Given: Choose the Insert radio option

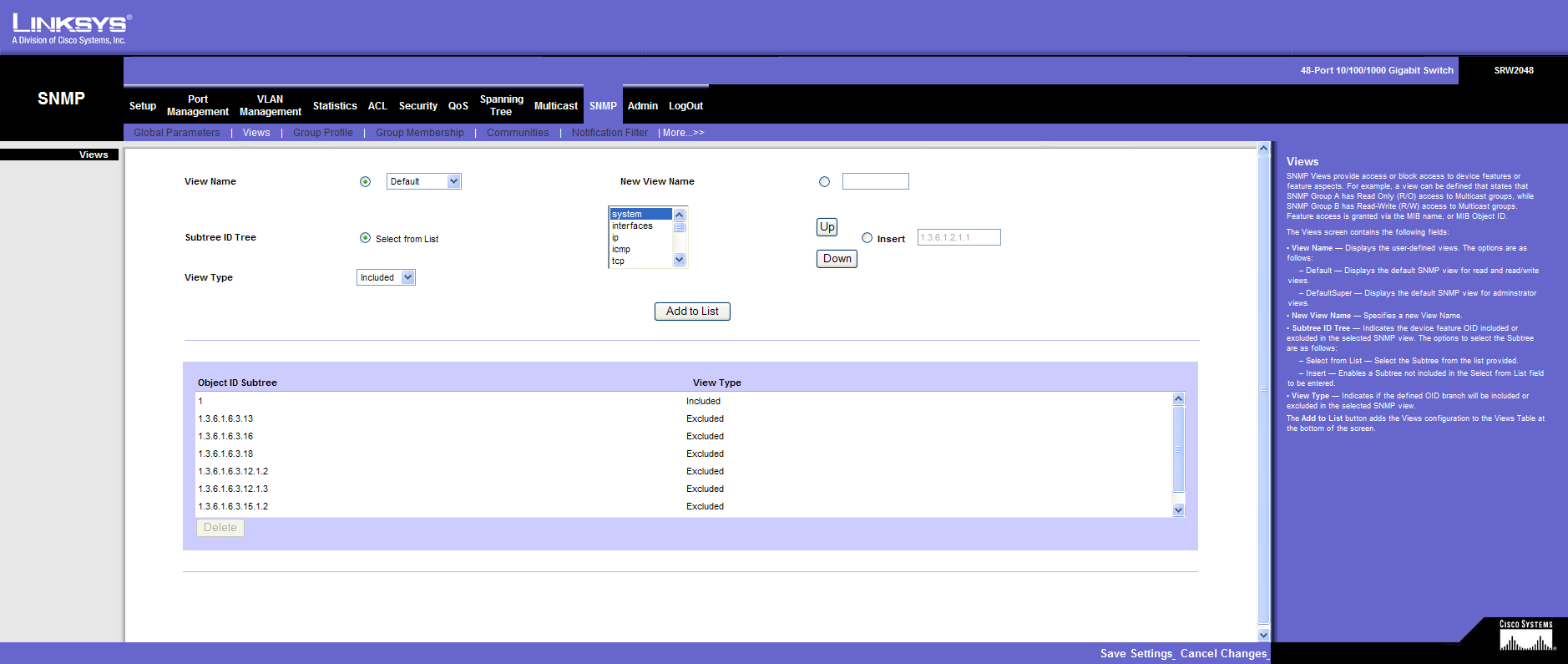Looking at the screenshot, I should pos(867,238).
